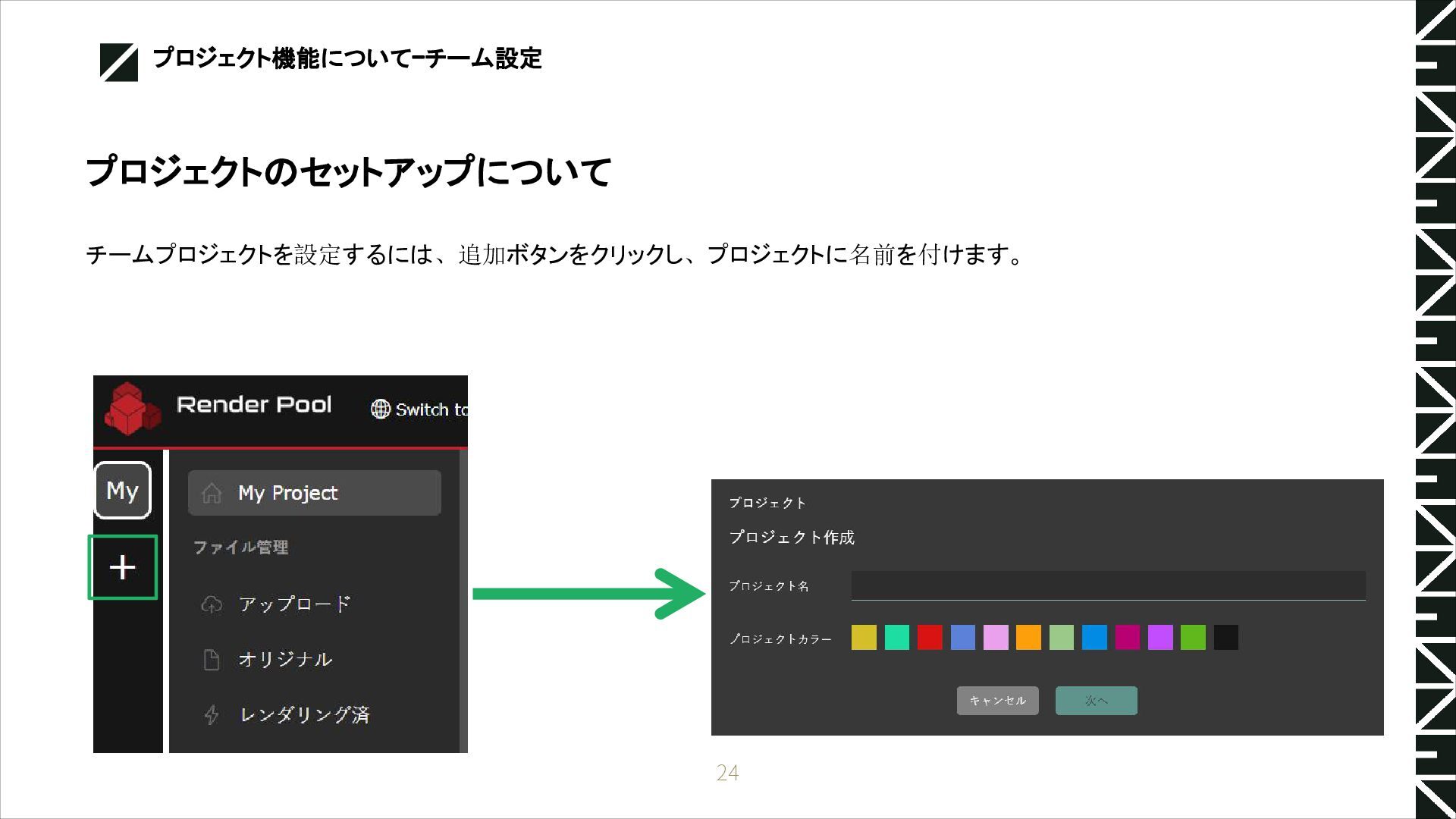Click the plus add-project button
This screenshot has width=1456, height=819.
click(x=122, y=567)
